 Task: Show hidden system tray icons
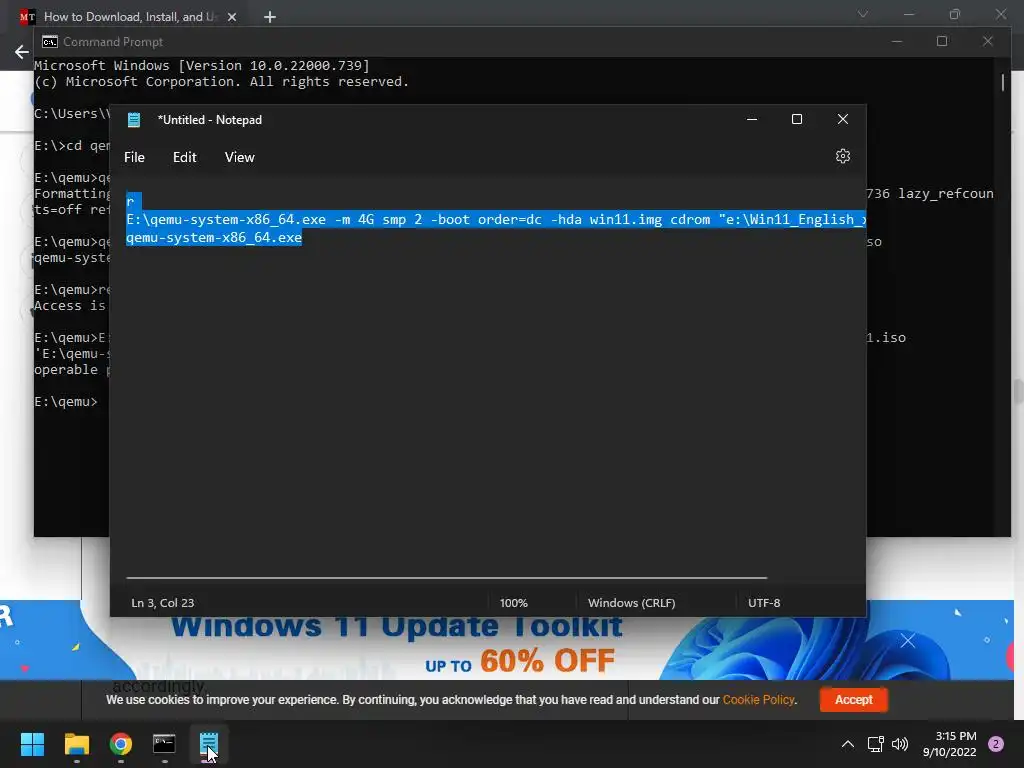[x=848, y=744]
